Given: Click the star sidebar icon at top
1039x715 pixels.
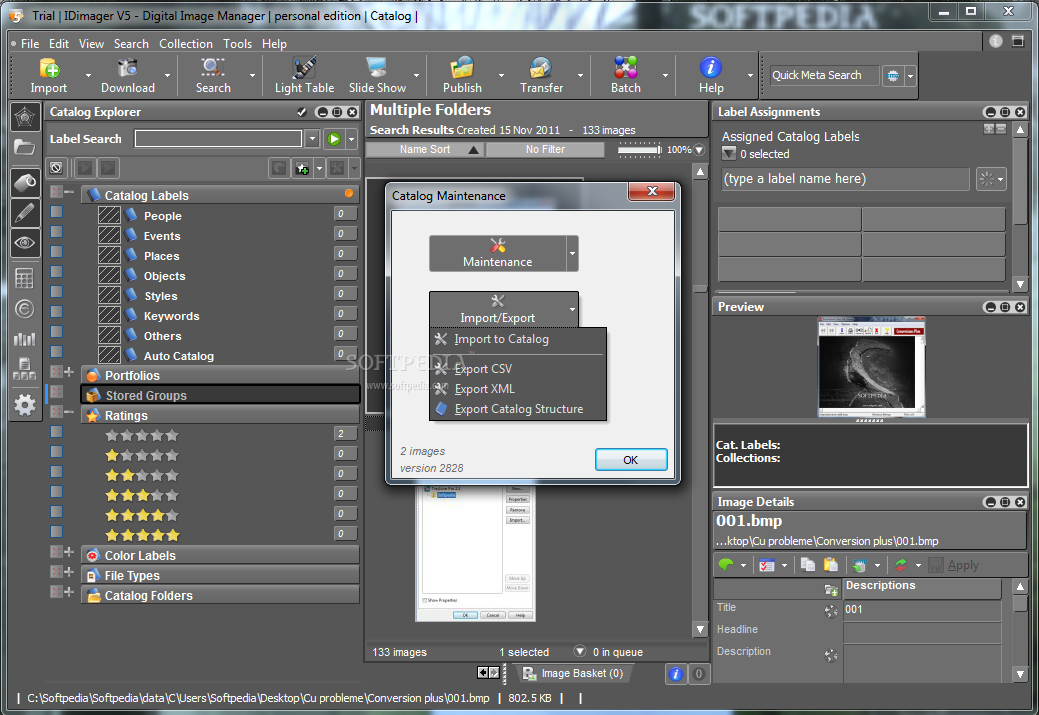Looking at the screenshot, I should pos(25,118).
